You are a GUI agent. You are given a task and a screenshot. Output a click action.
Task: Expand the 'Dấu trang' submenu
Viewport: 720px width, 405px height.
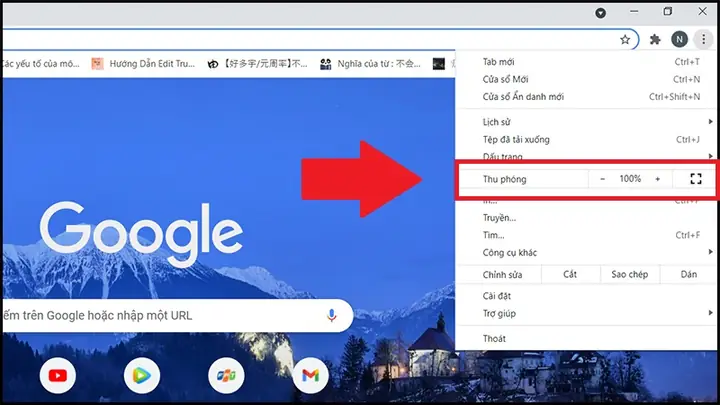(586, 155)
